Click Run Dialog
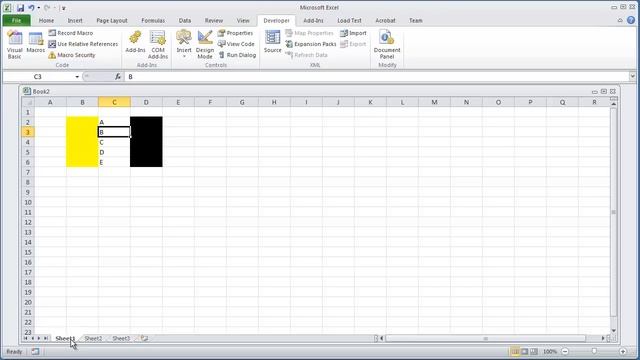The width and height of the screenshot is (640, 360). pos(237,55)
